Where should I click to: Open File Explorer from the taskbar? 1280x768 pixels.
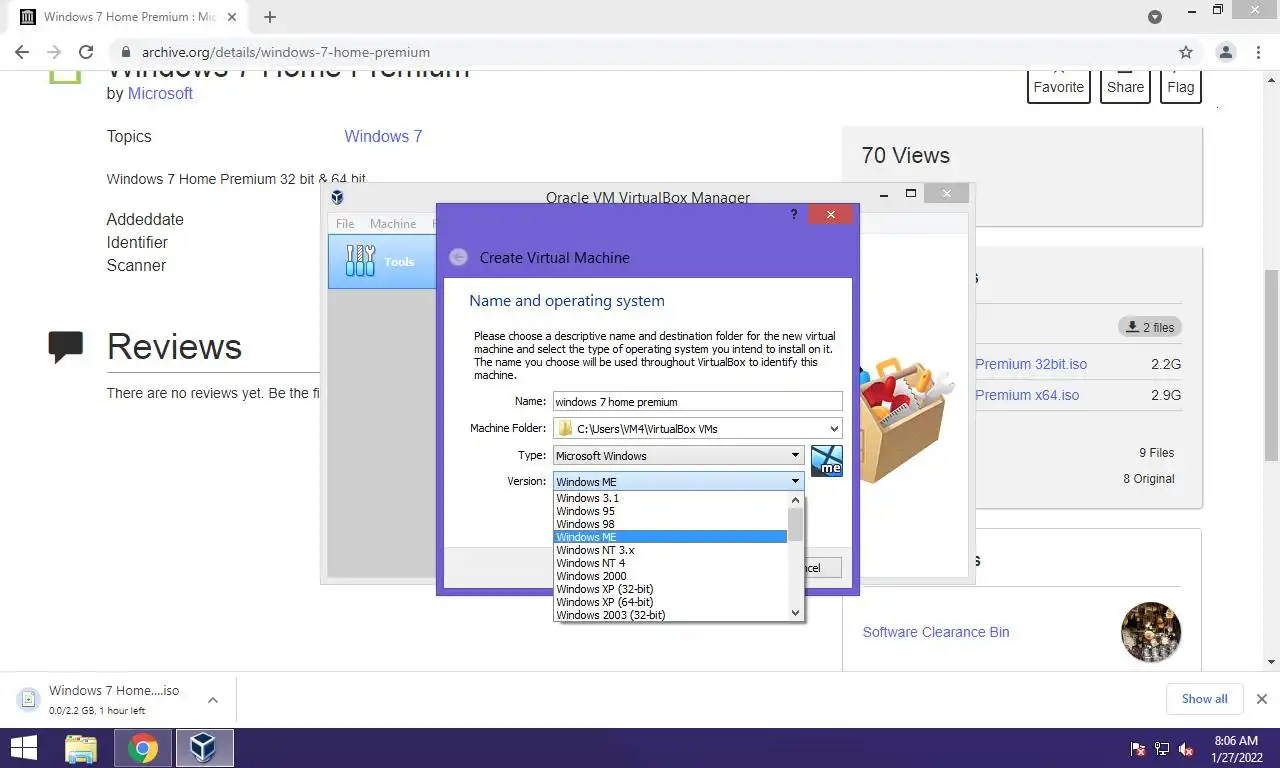[x=81, y=748]
